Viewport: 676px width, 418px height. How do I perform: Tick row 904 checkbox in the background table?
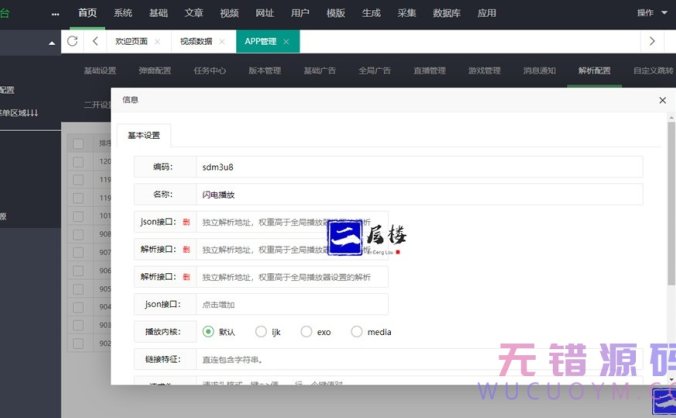78,307
